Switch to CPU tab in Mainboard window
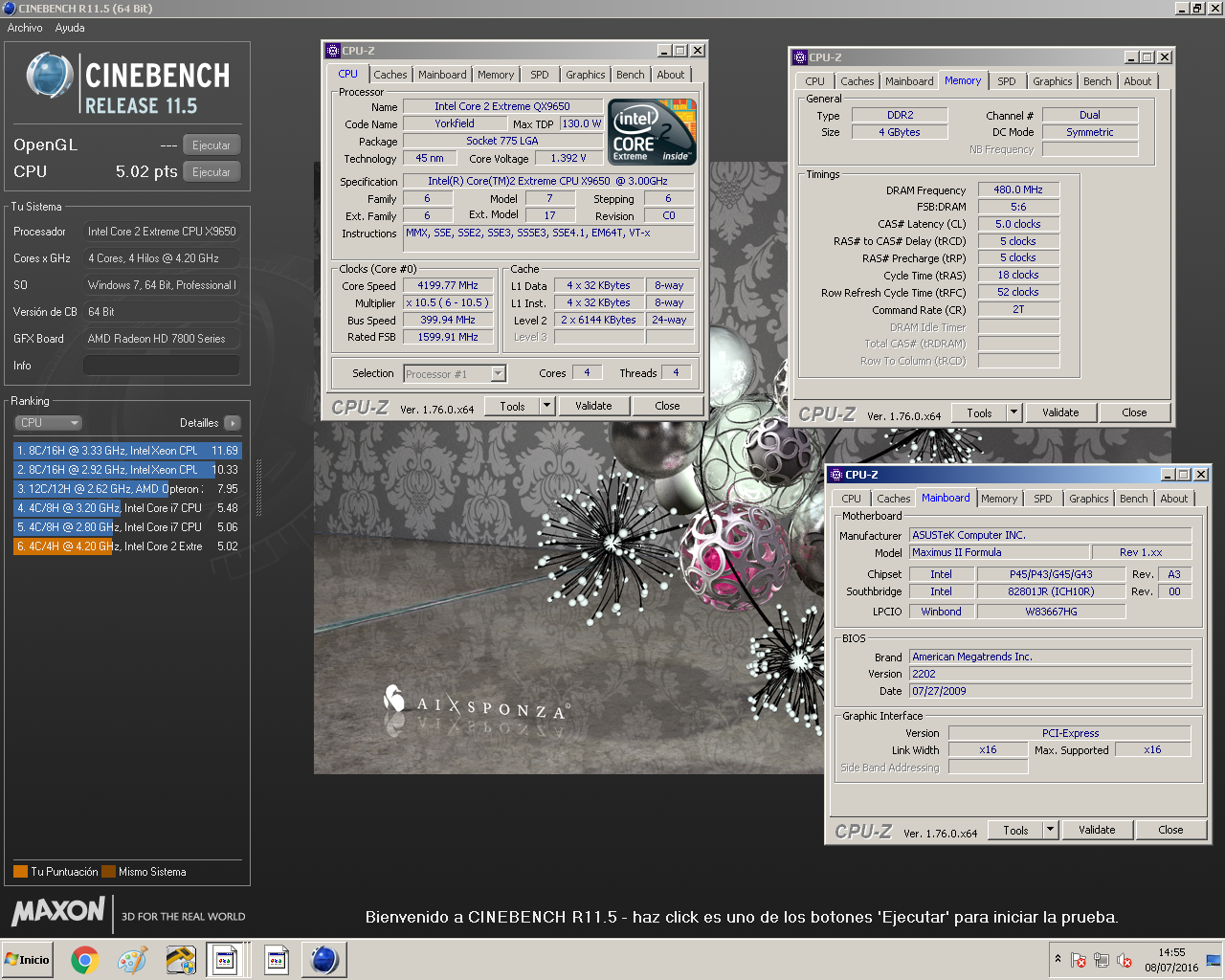Image resolution: width=1225 pixels, height=980 pixels. [x=851, y=499]
